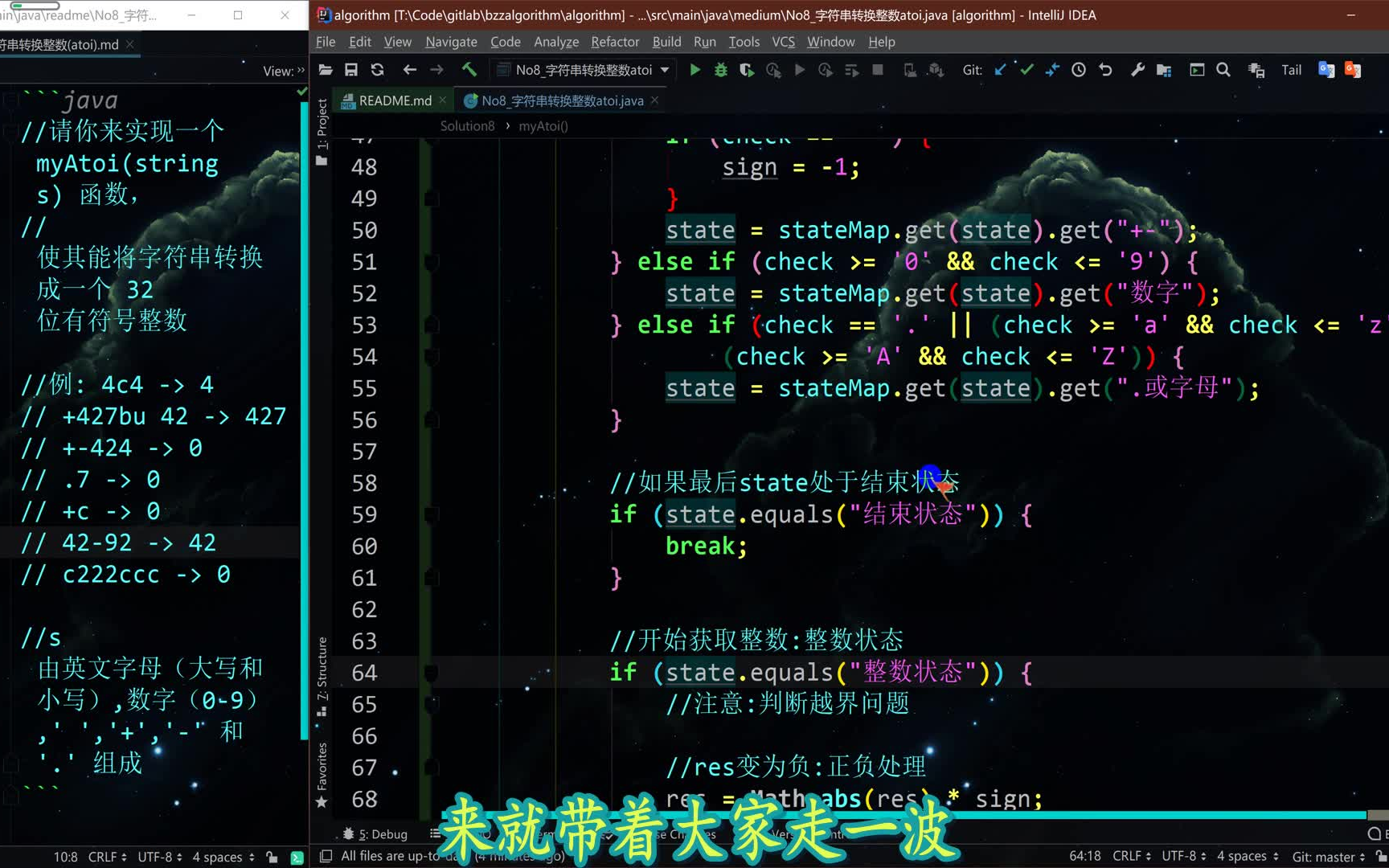Open file folder icon in IntelliJ toolbar
1389x868 pixels.
click(326, 70)
